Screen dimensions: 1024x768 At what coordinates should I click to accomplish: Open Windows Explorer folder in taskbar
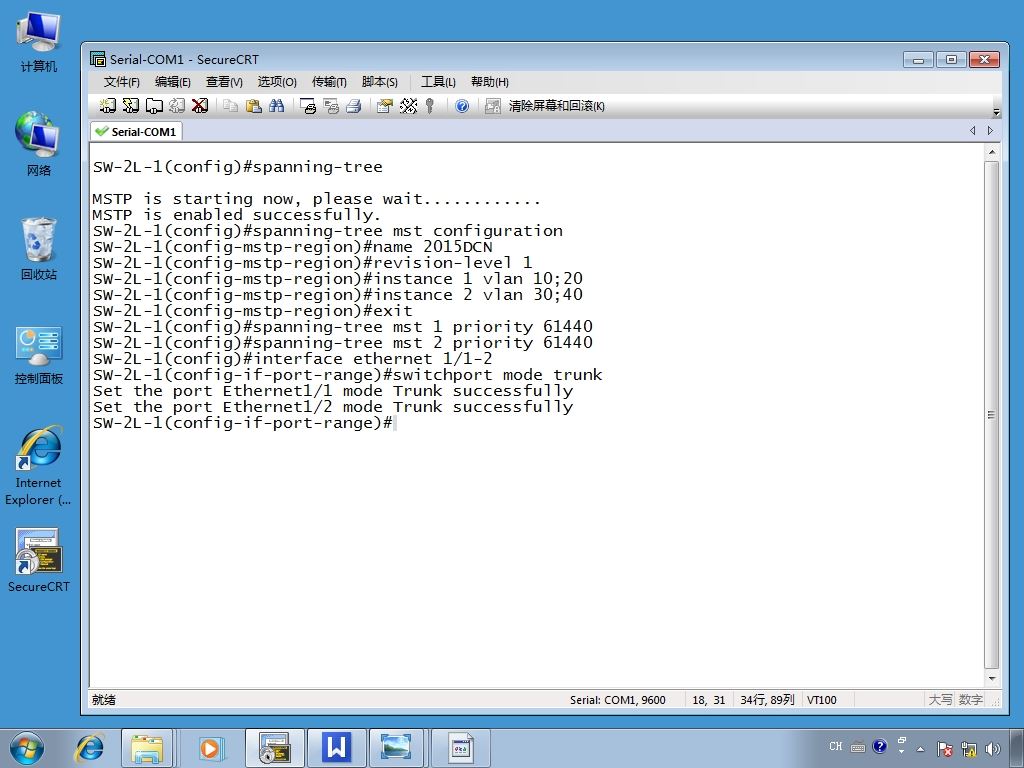point(147,748)
